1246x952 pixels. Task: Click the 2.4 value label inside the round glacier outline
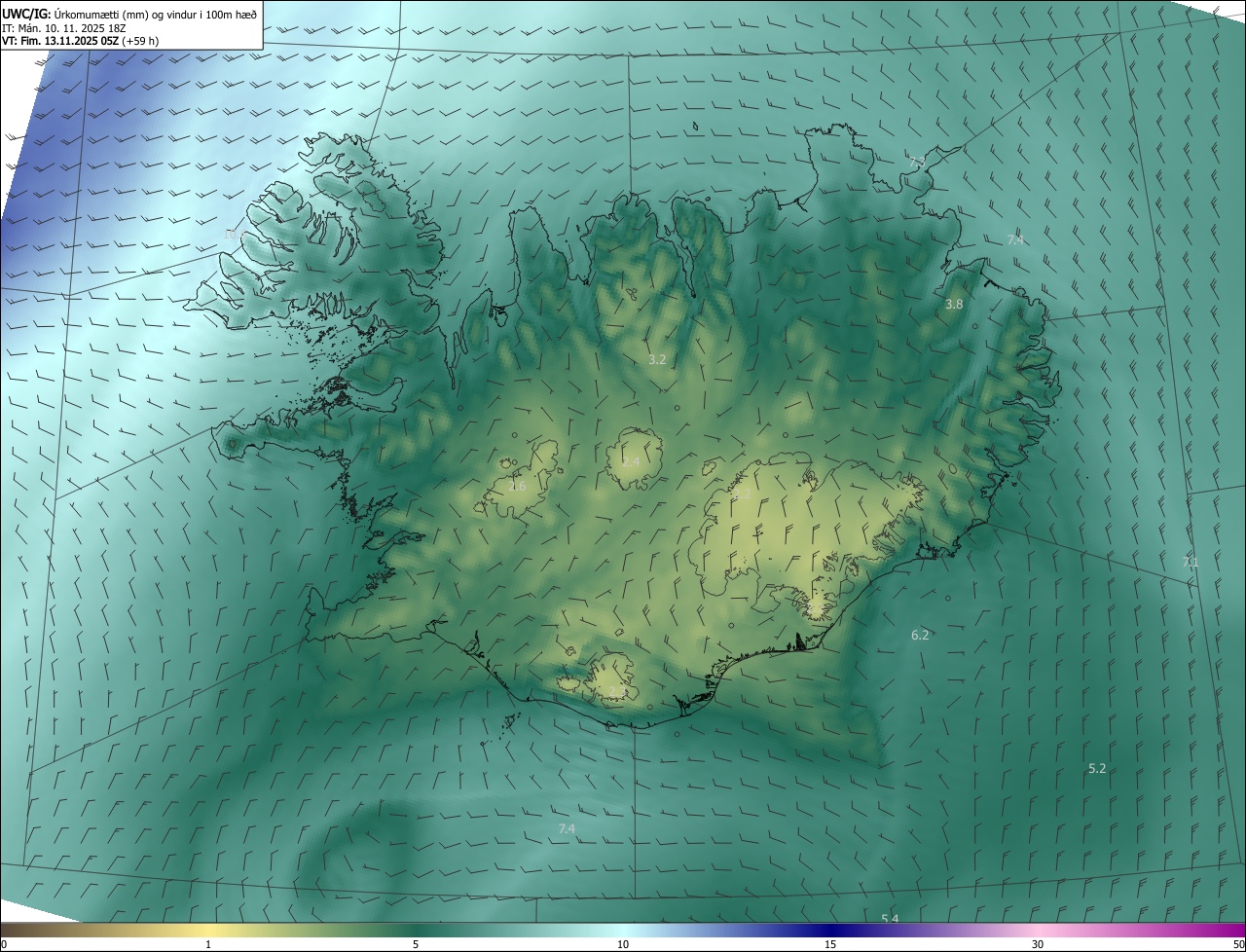(x=631, y=461)
